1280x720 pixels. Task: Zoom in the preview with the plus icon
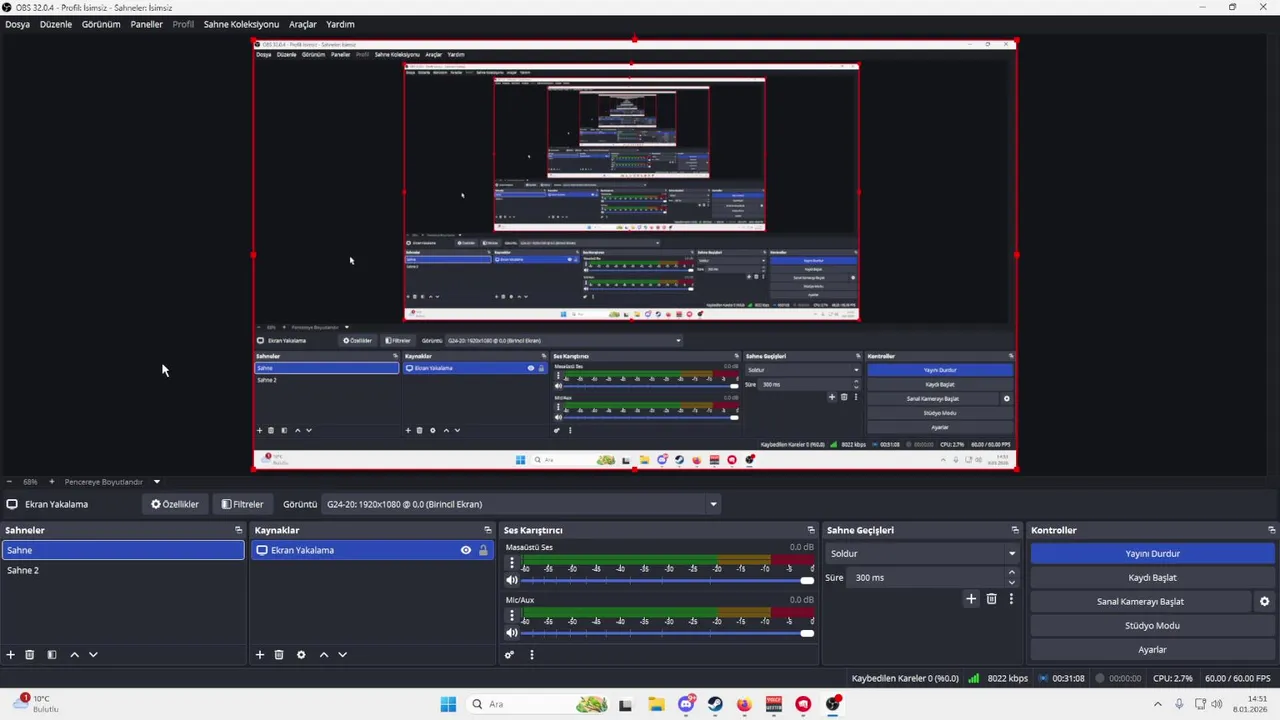52,482
